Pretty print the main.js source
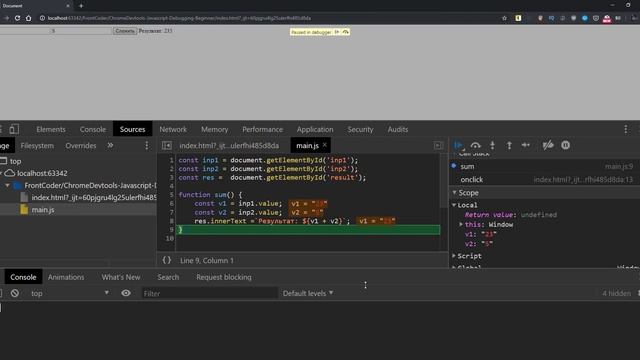 [x=167, y=260]
